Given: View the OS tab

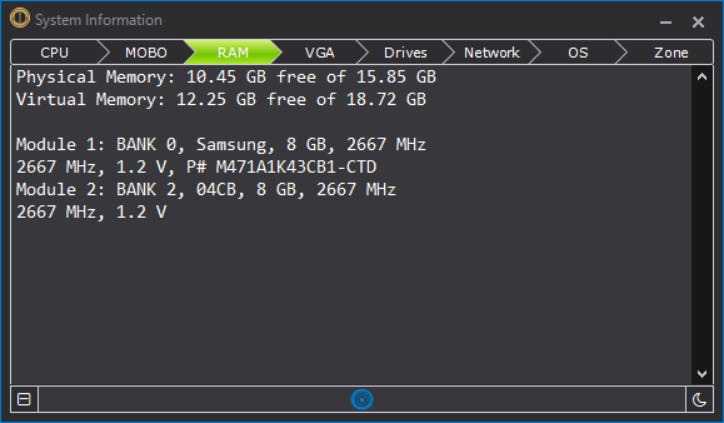Looking at the screenshot, I should pyautogui.click(x=578, y=52).
